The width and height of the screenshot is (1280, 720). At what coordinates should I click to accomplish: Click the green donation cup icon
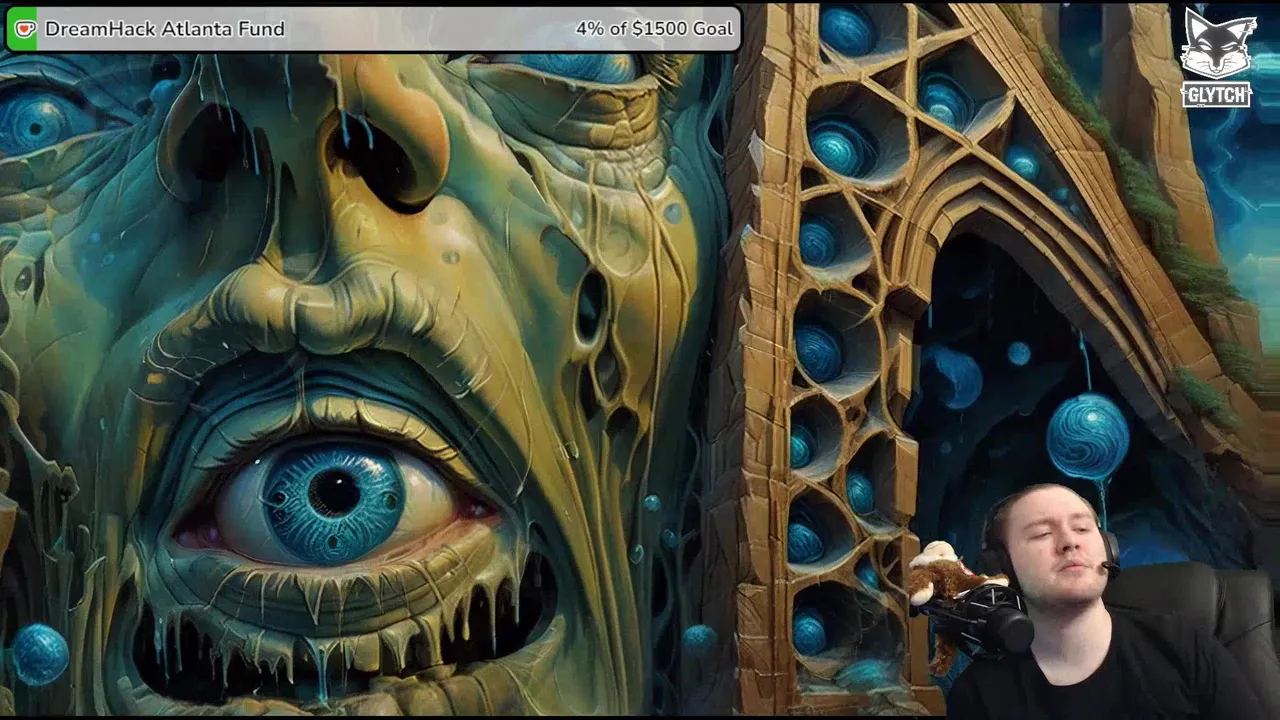point(24,29)
